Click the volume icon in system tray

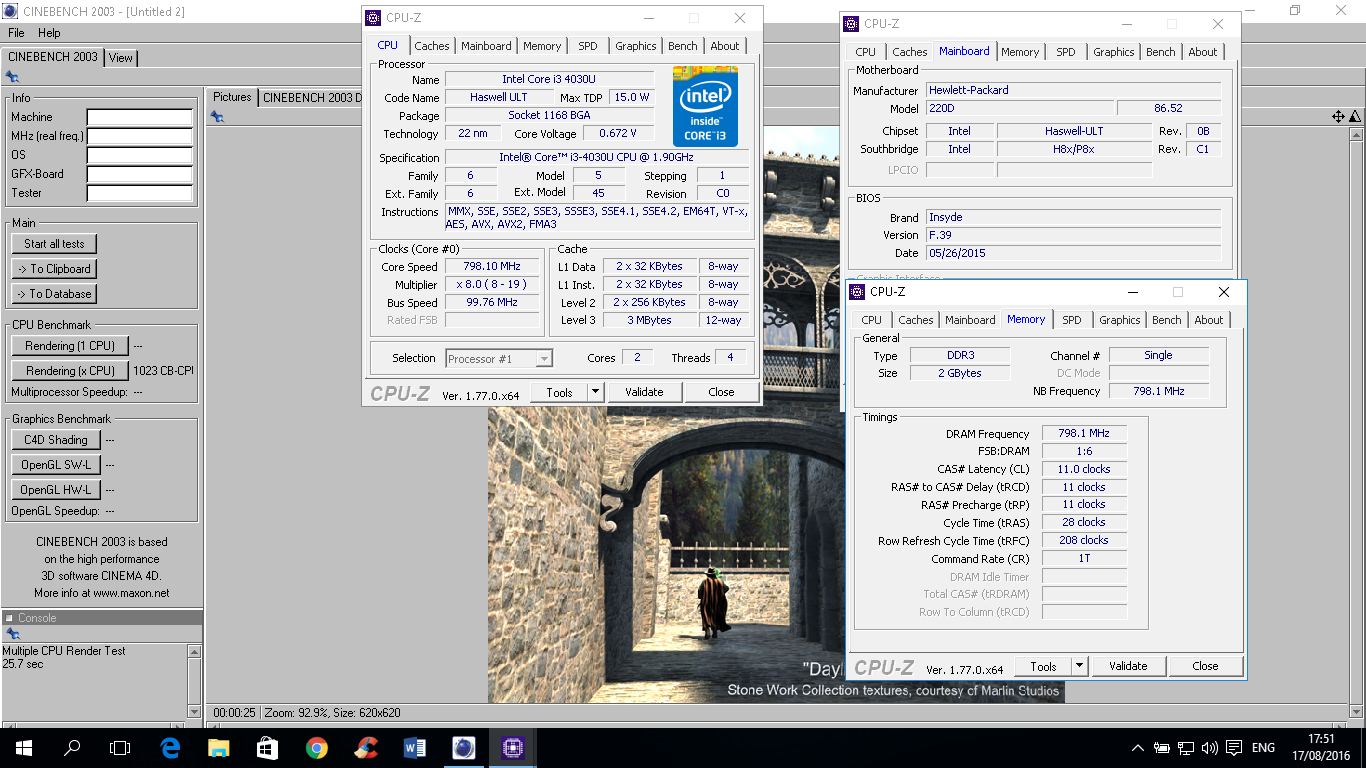coord(1210,748)
